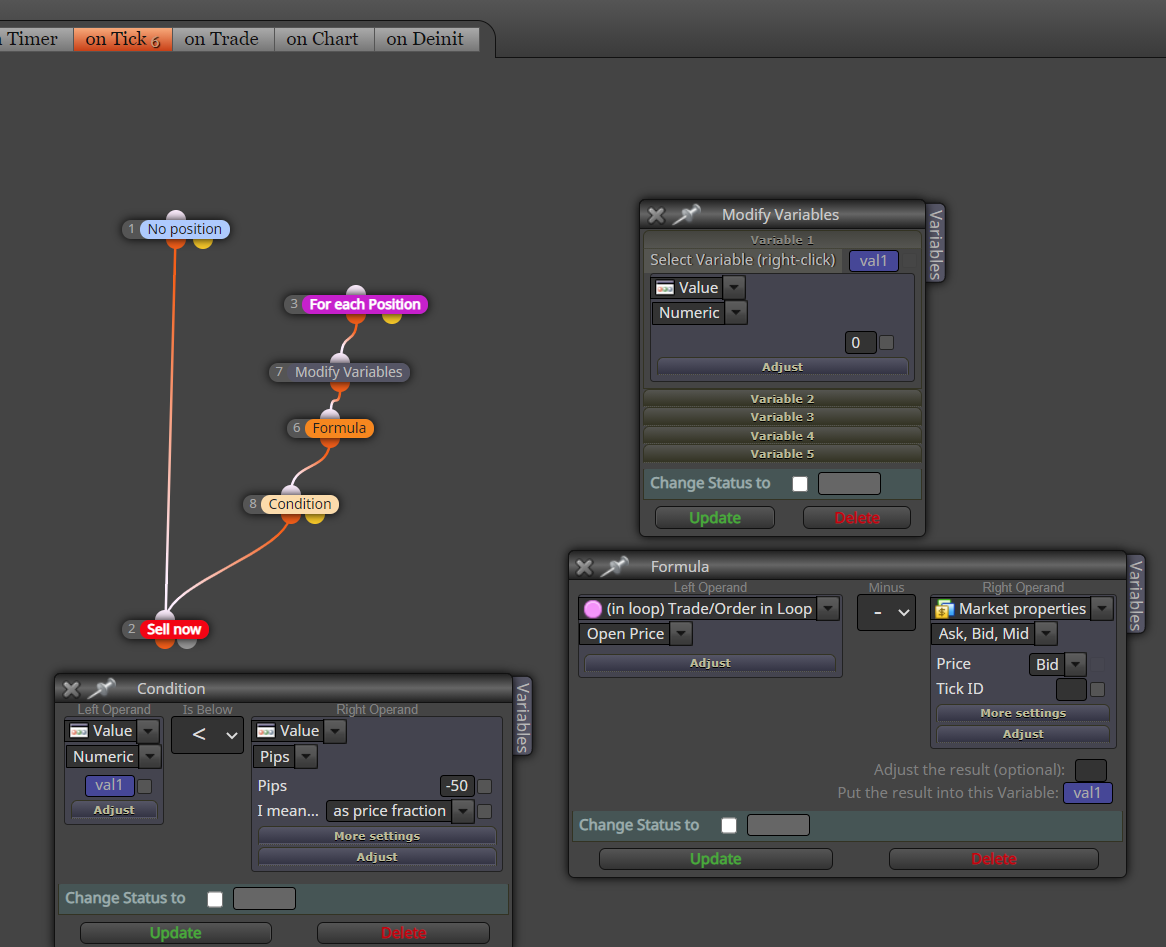Image resolution: width=1166 pixels, height=947 pixels.
Task: Pin the Formula panel
Action: [x=614, y=567]
